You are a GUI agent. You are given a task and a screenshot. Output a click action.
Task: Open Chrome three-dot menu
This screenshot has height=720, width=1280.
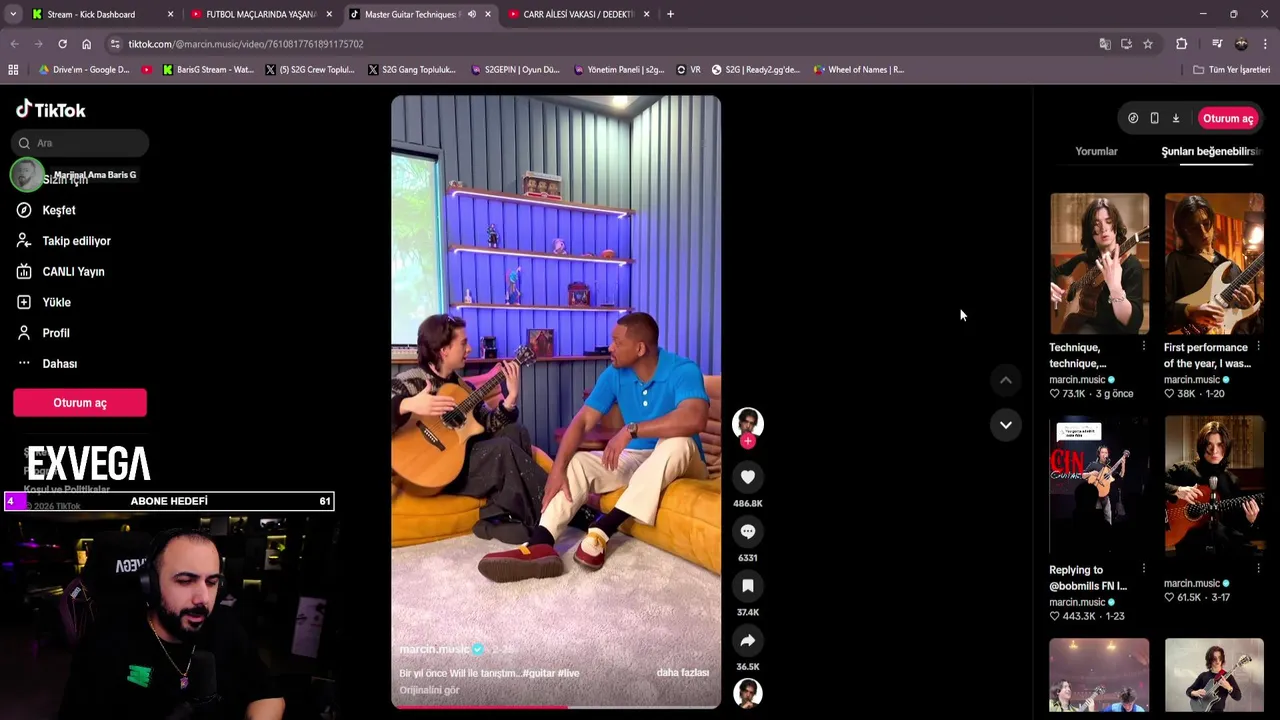tap(1265, 44)
